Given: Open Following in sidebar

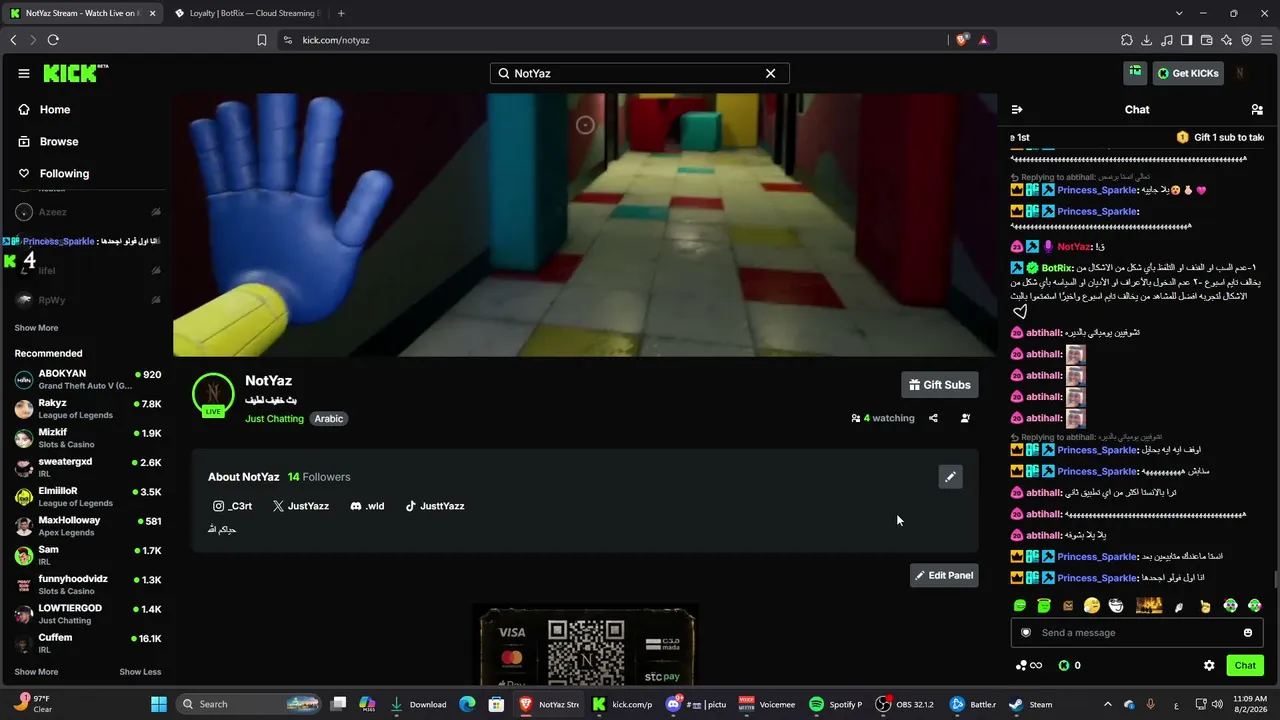Looking at the screenshot, I should pos(64,174).
